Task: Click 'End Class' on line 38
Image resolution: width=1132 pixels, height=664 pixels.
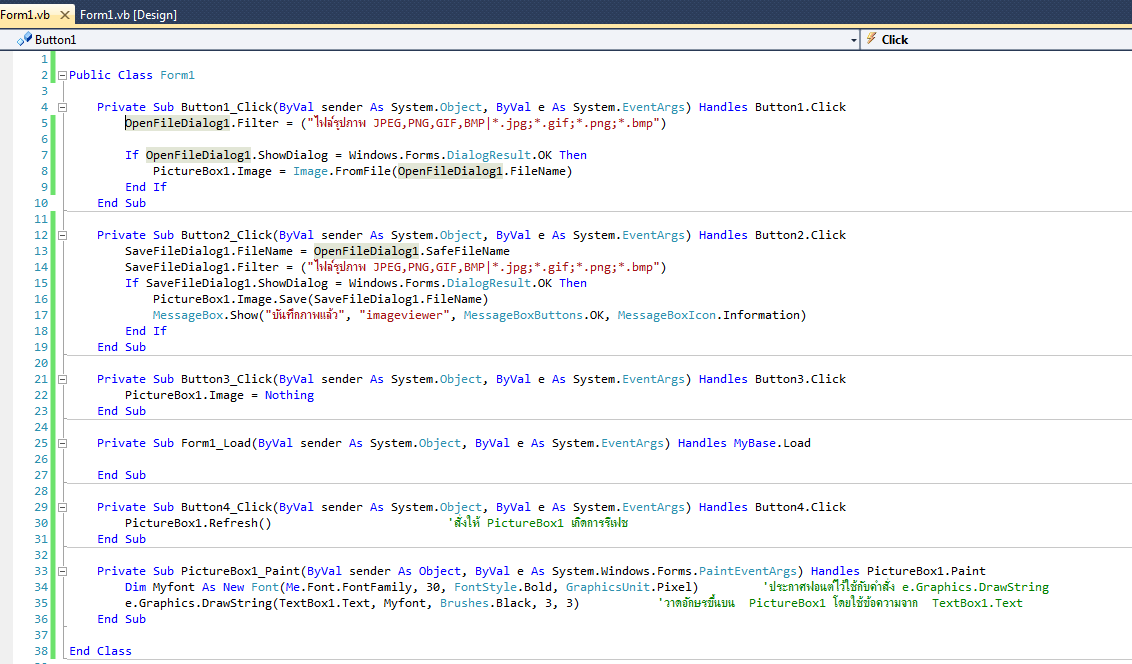Action: coord(100,651)
